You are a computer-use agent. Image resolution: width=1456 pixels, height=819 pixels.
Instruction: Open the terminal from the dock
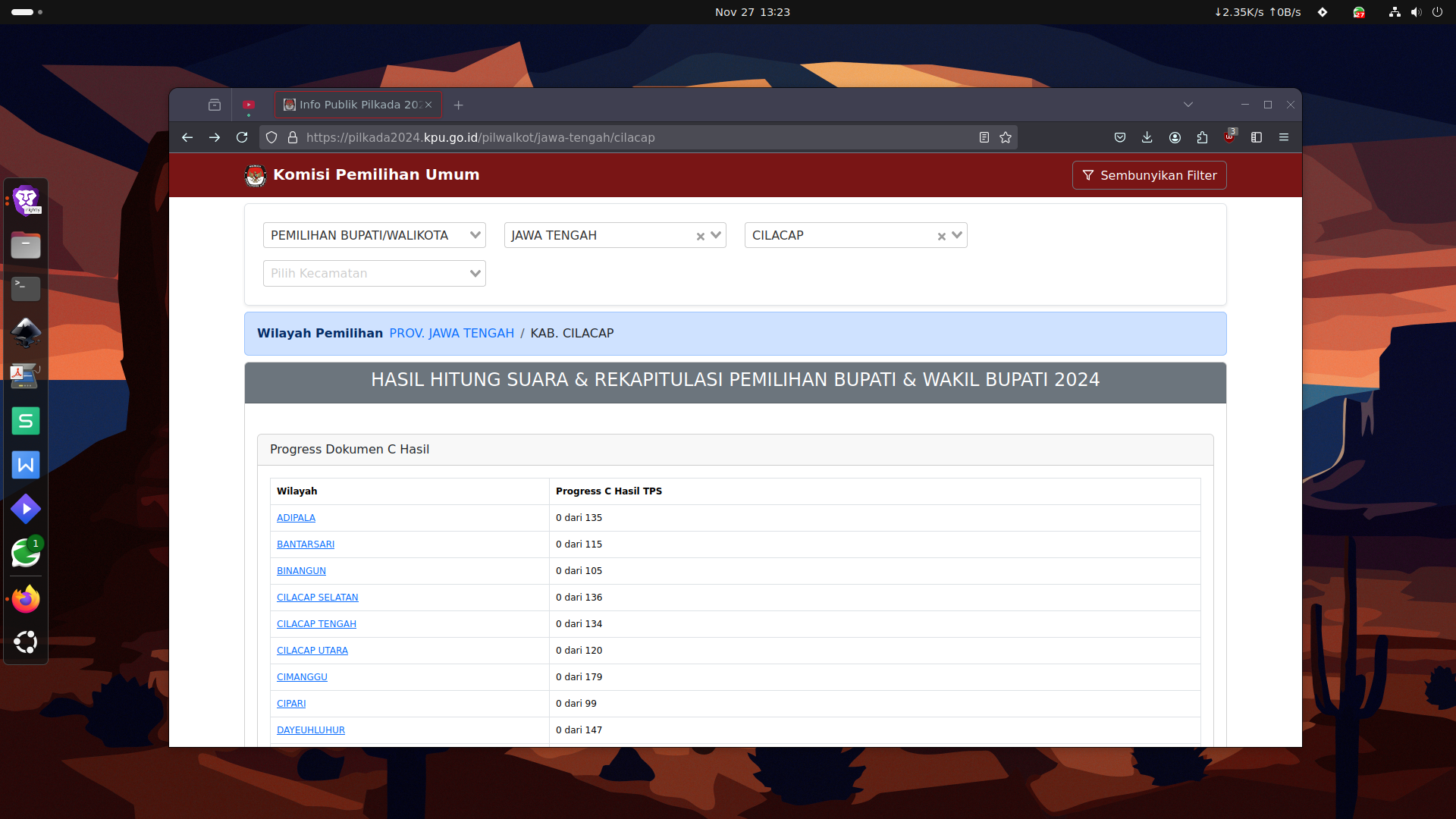click(26, 288)
